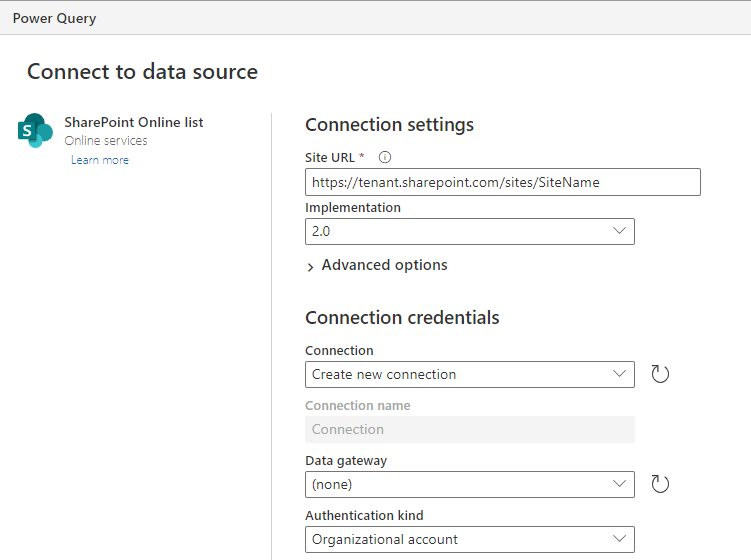Click the Power Query title bar label

click(54, 18)
